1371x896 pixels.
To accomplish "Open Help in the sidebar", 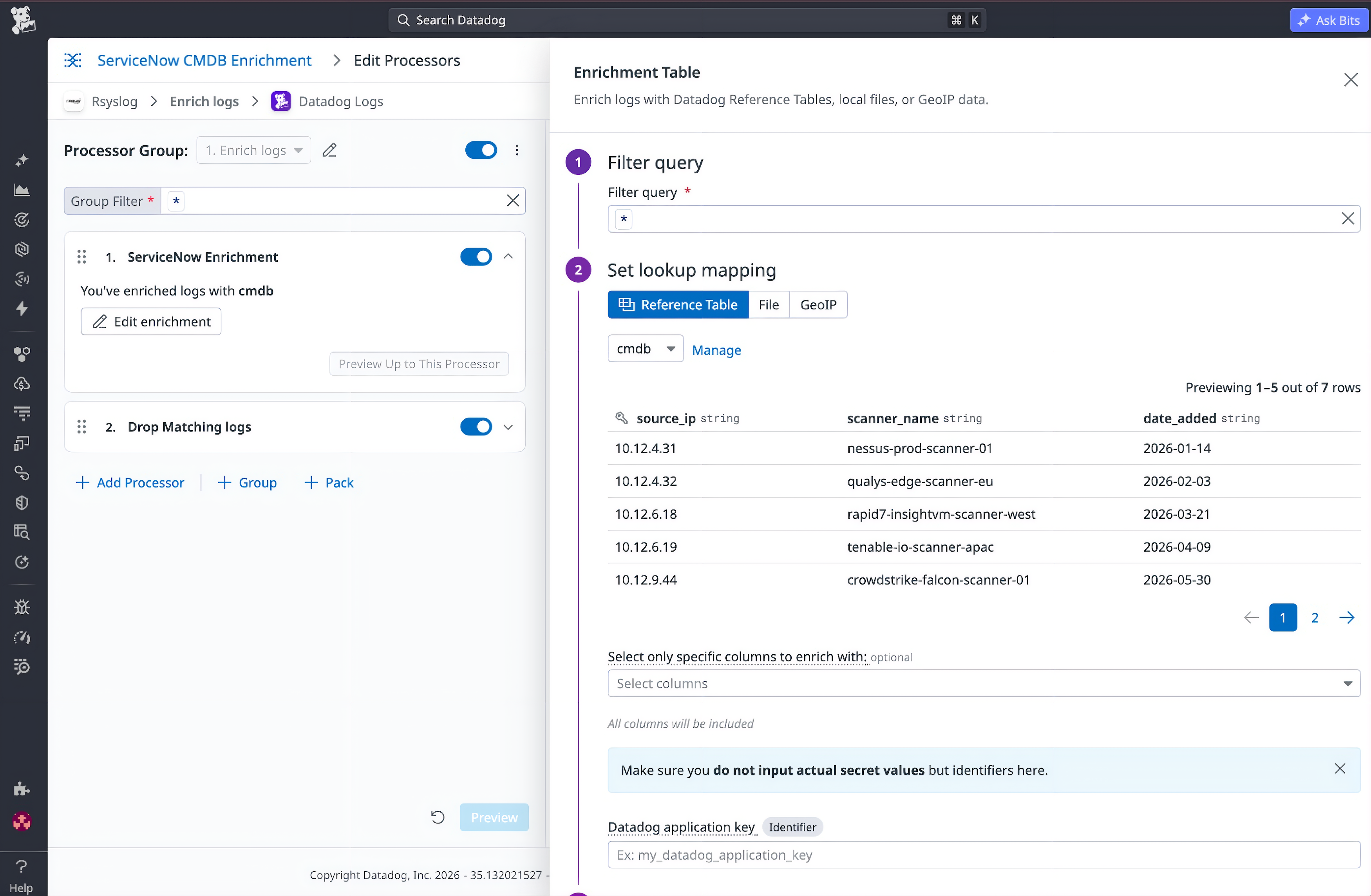I will click(21, 876).
